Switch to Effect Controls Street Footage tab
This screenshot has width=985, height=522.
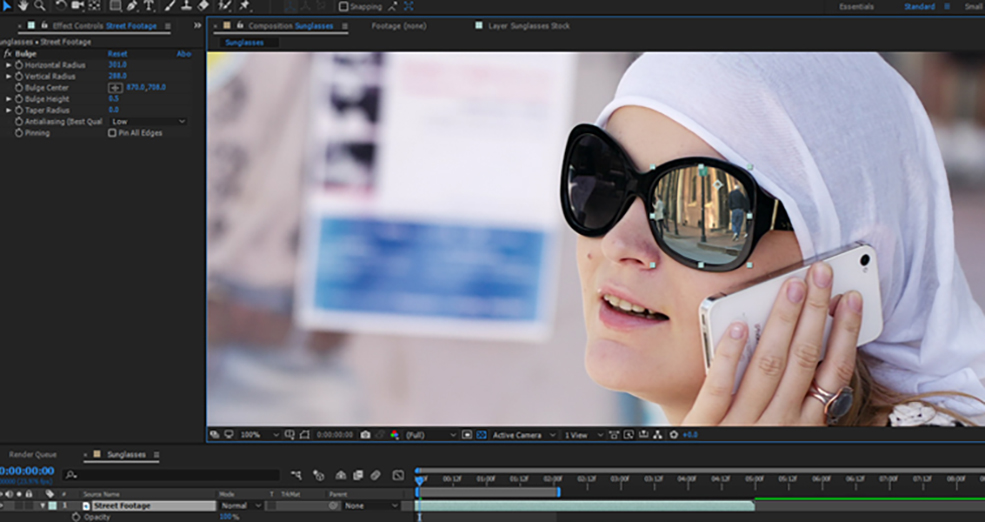click(104, 26)
